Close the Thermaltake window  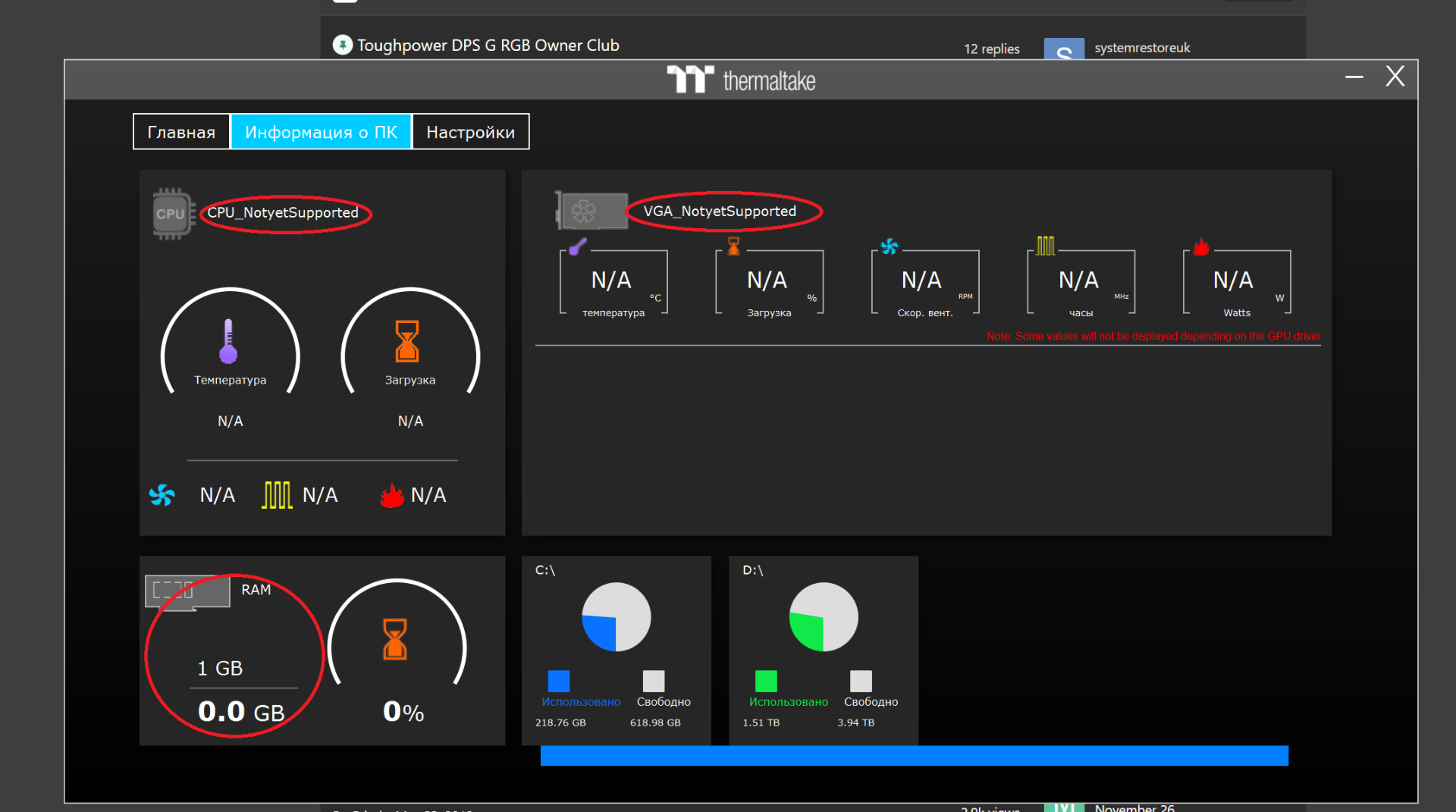tap(1395, 76)
